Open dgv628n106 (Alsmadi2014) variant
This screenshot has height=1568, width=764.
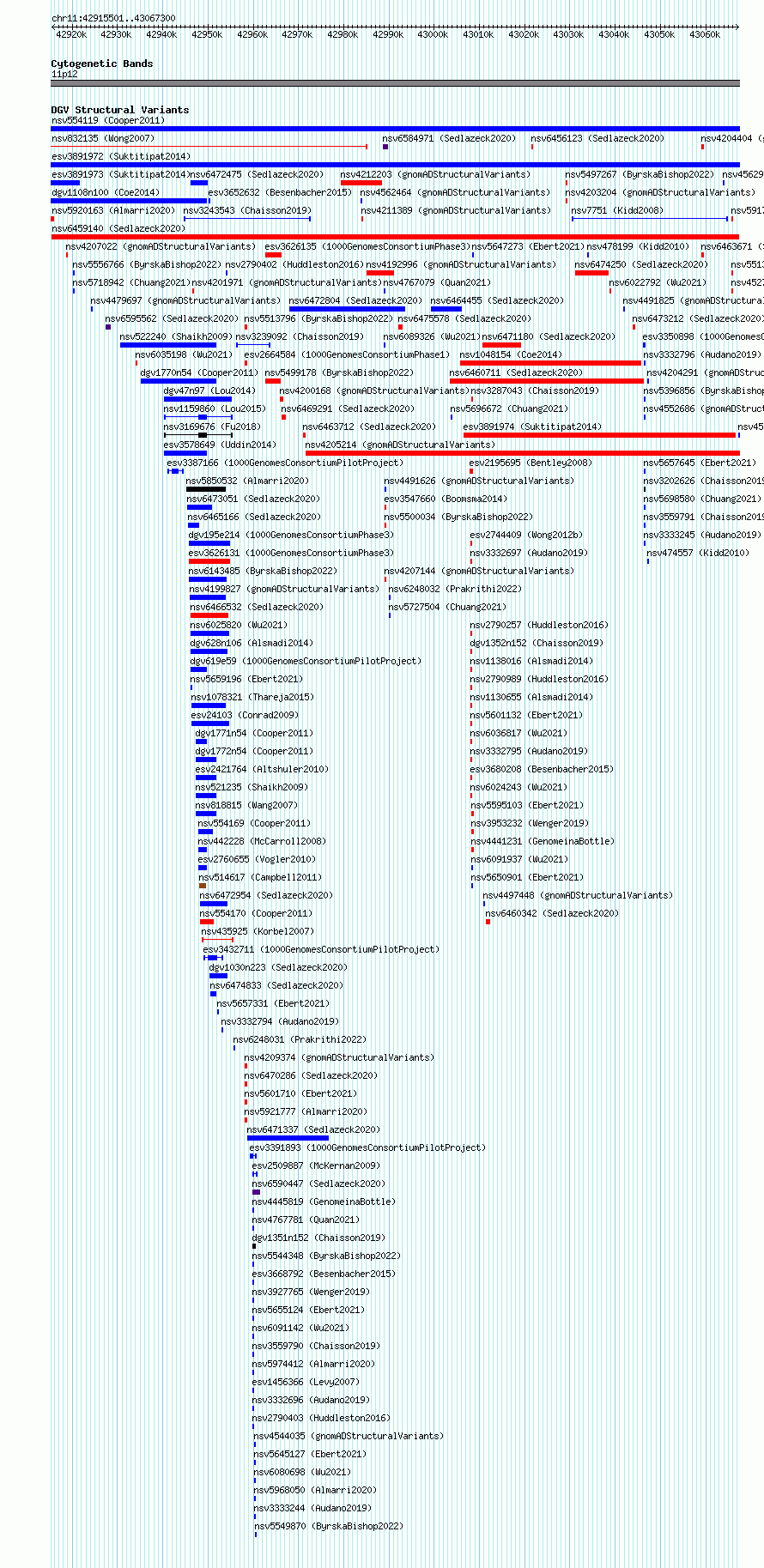point(252,644)
